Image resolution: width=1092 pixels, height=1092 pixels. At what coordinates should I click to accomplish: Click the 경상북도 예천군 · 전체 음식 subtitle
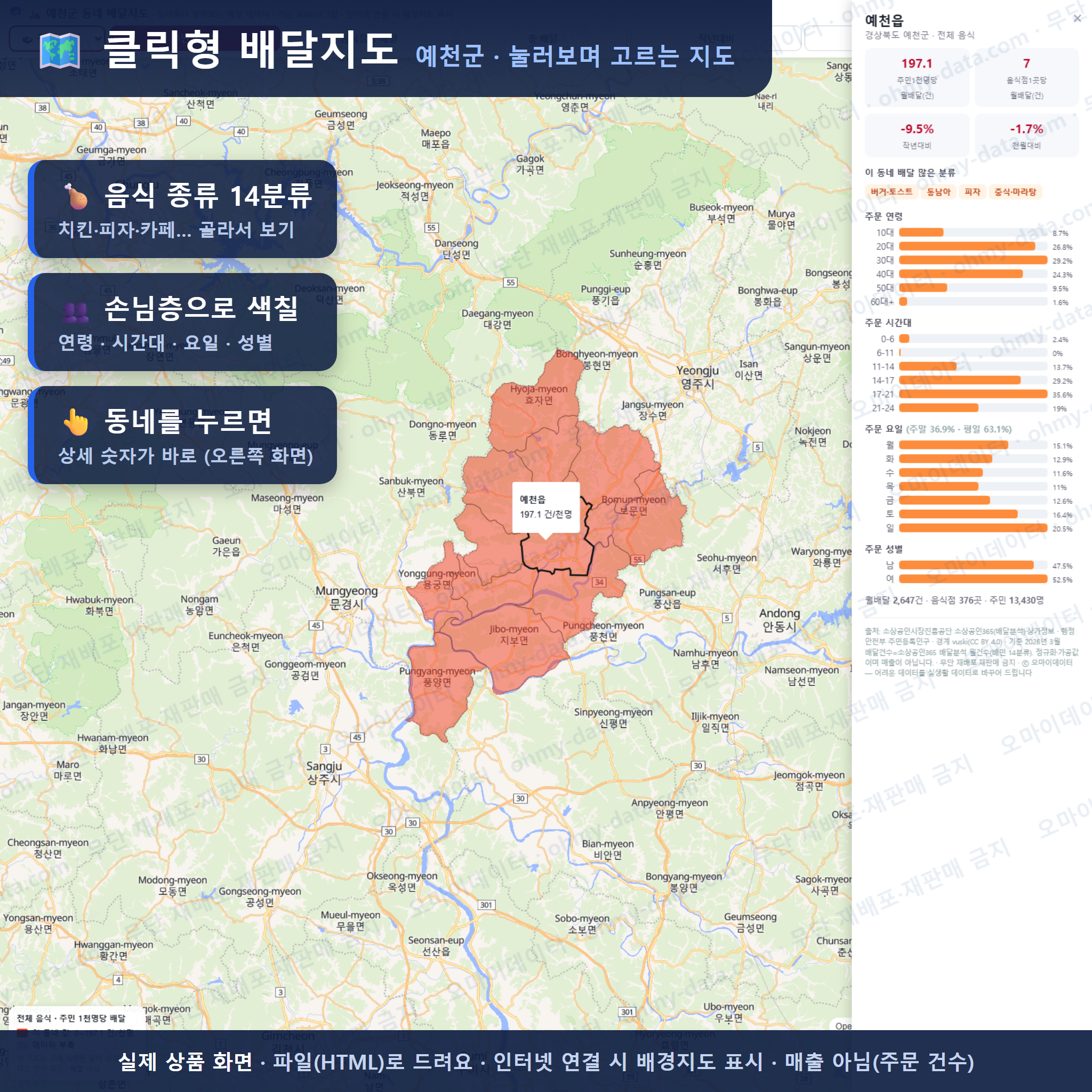click(x=920, y=35)
